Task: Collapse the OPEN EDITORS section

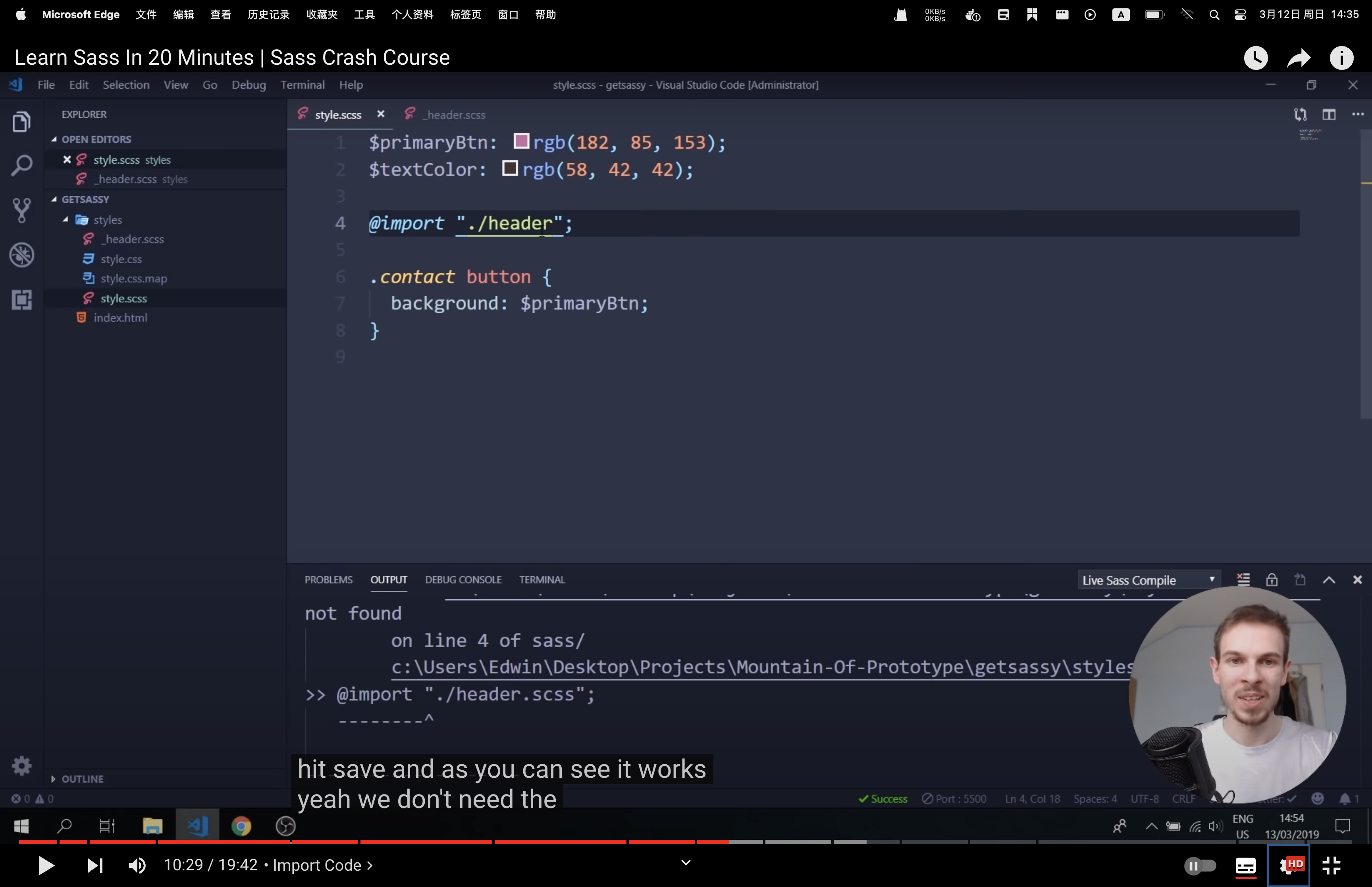Action: [54, 139]
